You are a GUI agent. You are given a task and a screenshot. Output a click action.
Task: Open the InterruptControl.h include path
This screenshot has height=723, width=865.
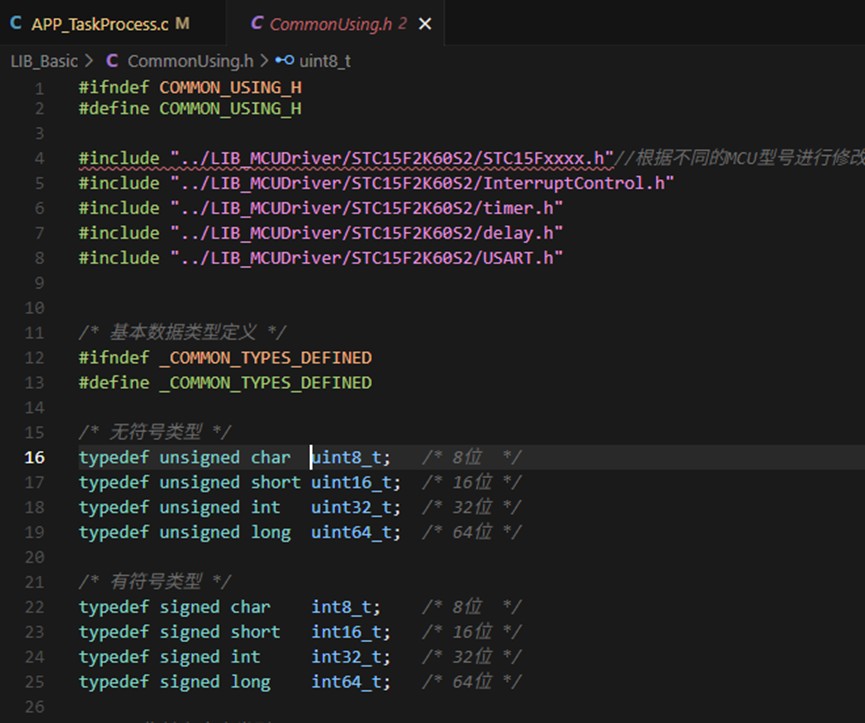point(422,183)
